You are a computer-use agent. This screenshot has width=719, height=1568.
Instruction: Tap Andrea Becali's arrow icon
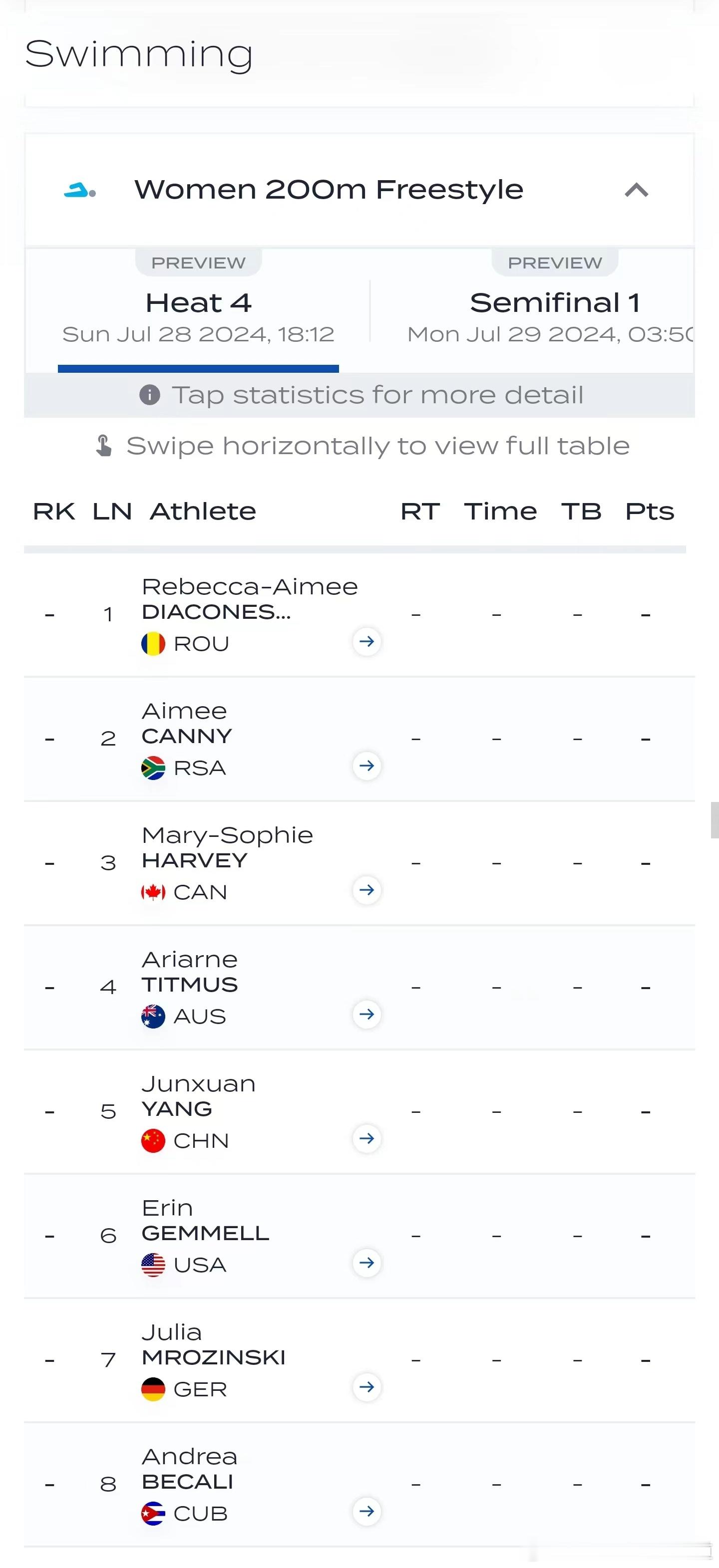pos(366,1512)
